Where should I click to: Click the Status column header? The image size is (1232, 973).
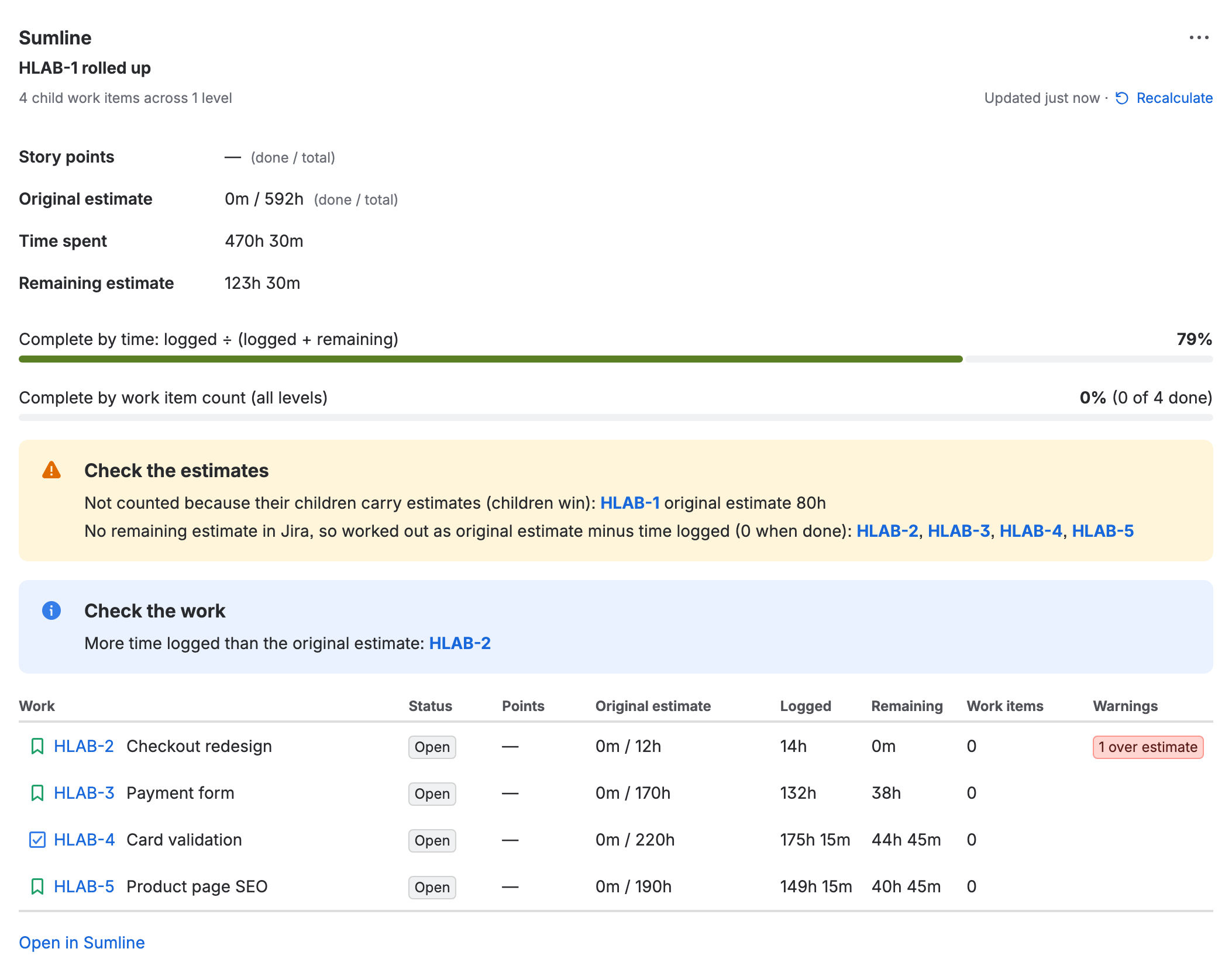point(430,706)
